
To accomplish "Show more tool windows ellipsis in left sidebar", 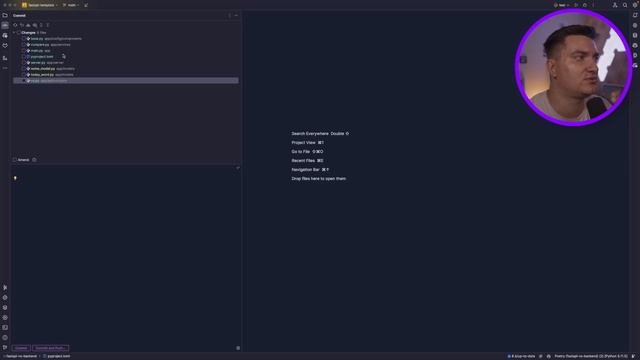I will 5,68.
